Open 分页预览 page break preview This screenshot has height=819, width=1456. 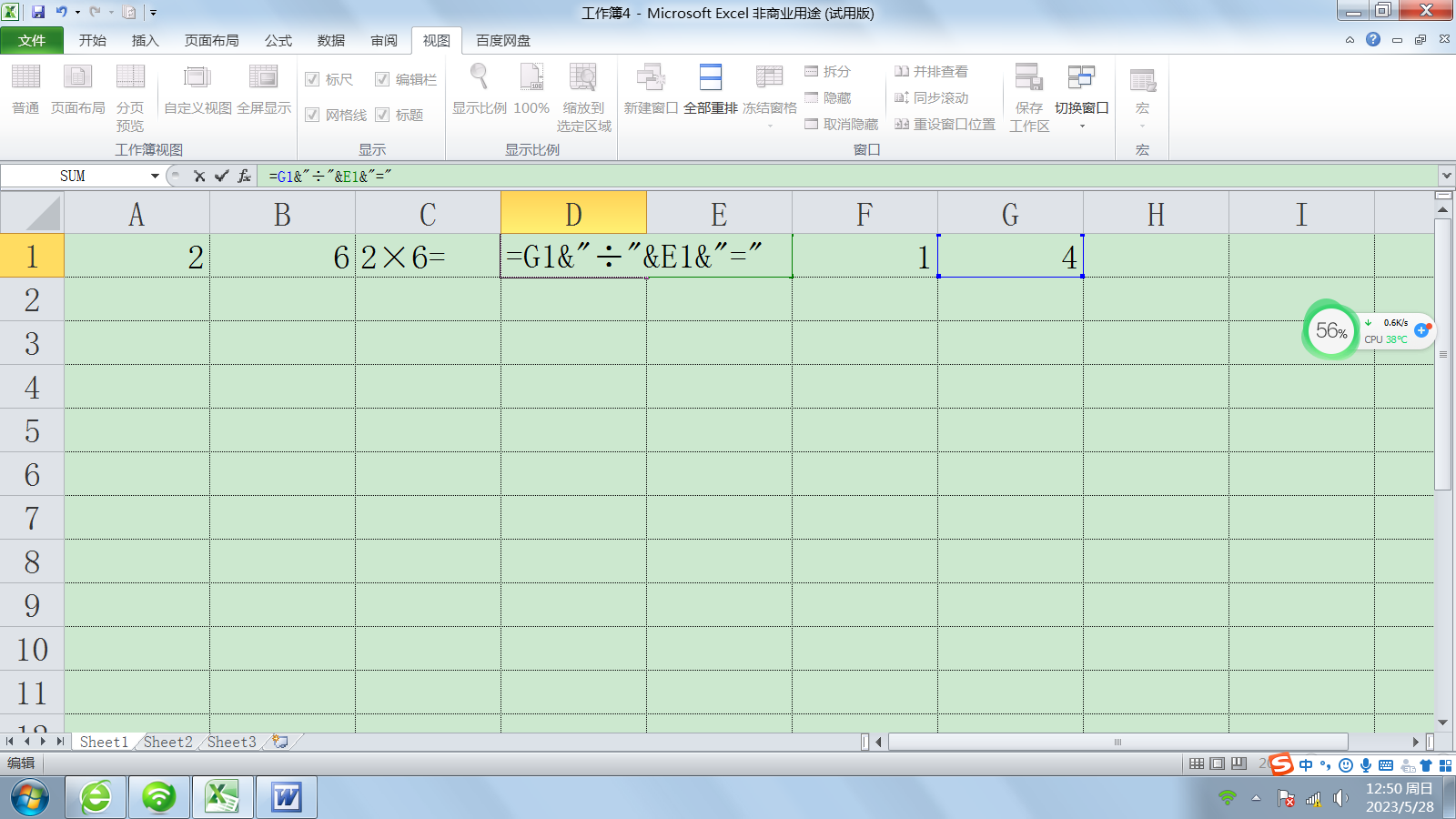pos(130,97)
